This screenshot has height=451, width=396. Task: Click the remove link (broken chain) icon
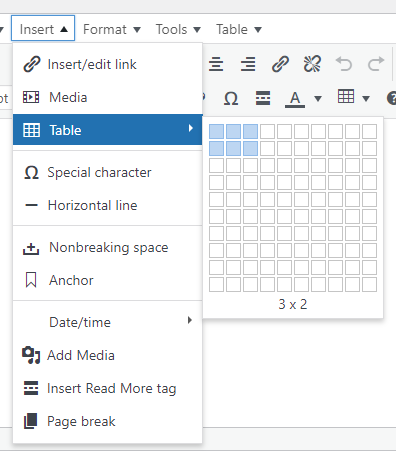coord(312,64)
